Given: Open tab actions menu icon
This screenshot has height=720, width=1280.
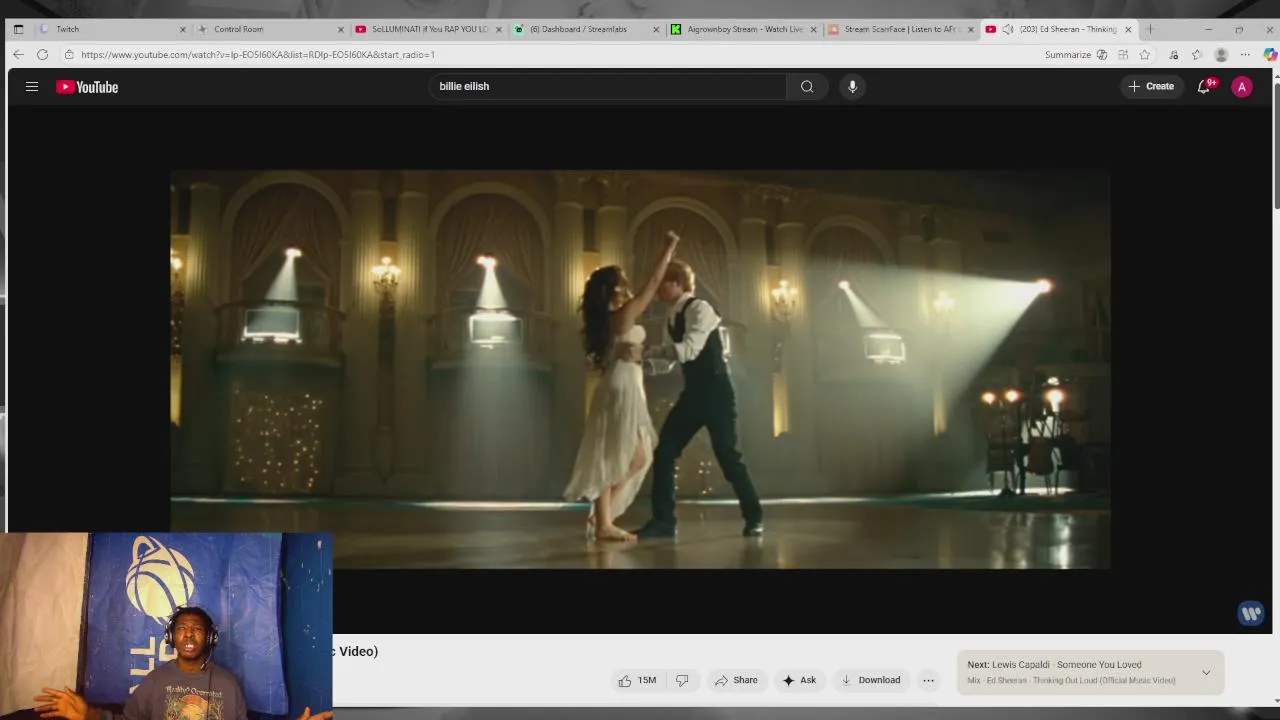Looking at the screenshot, I should [x=18, y=29].
